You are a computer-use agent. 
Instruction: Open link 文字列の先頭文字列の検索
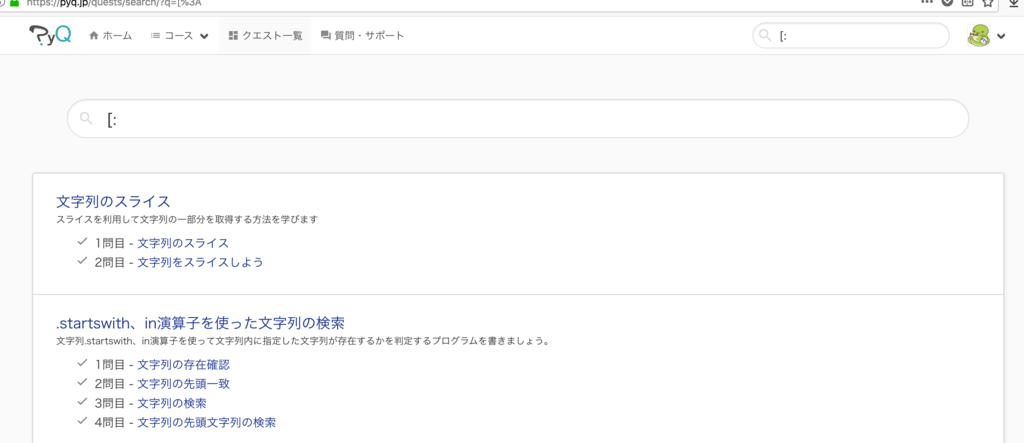coord(206,423)
